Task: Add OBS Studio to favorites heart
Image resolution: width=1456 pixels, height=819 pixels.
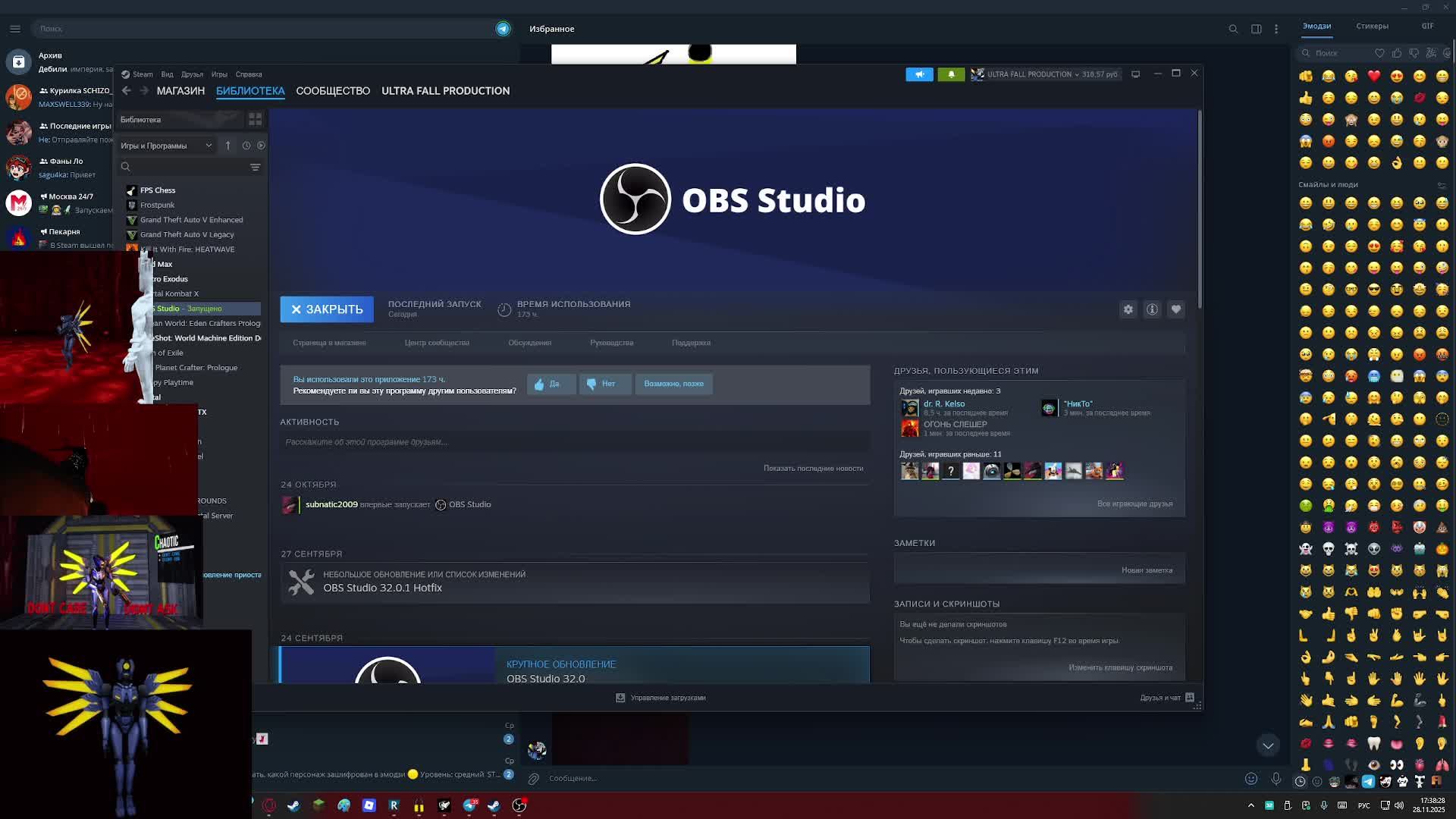Action: click(1175, 309)
